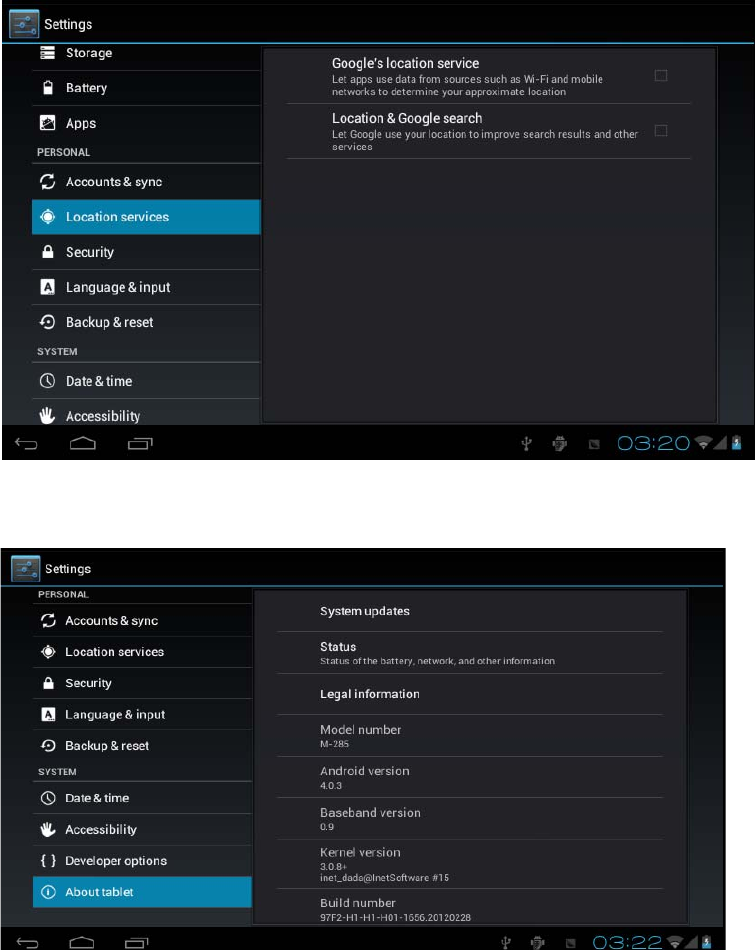Tap Android version 4.0.3 entry

tap(470, 777)
